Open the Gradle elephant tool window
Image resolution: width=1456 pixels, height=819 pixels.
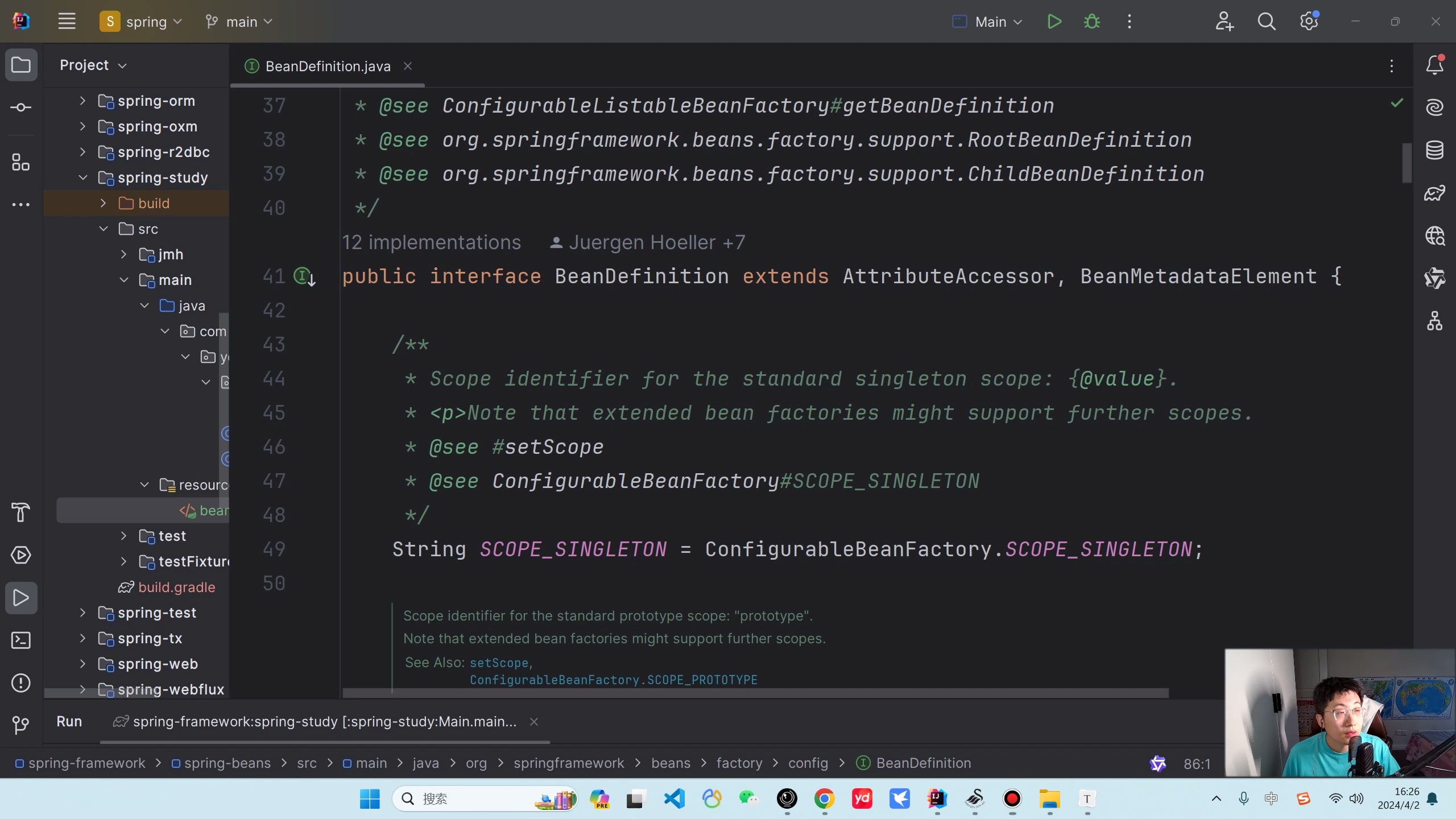[1434, 193]
